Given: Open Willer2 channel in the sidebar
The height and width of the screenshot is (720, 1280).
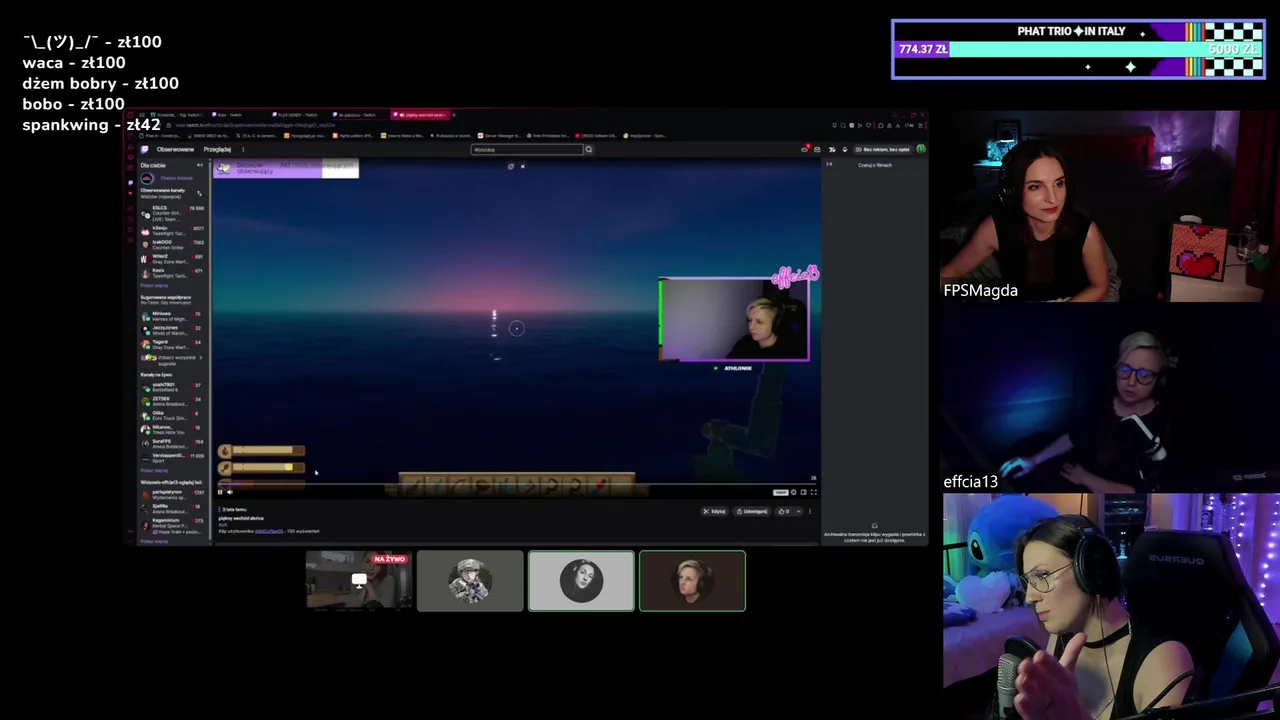Looking at the screenshot, I should (x=172, y=259).
